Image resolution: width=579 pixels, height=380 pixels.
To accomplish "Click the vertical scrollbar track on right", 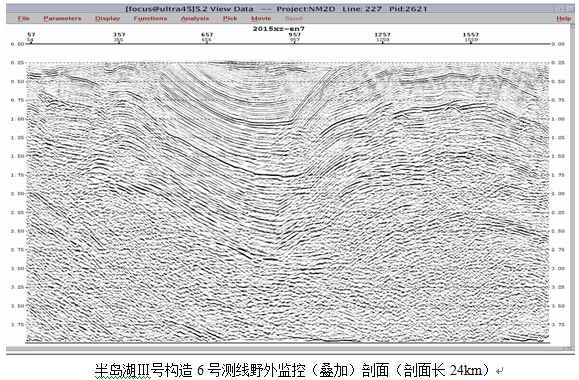I will (573, 186).
